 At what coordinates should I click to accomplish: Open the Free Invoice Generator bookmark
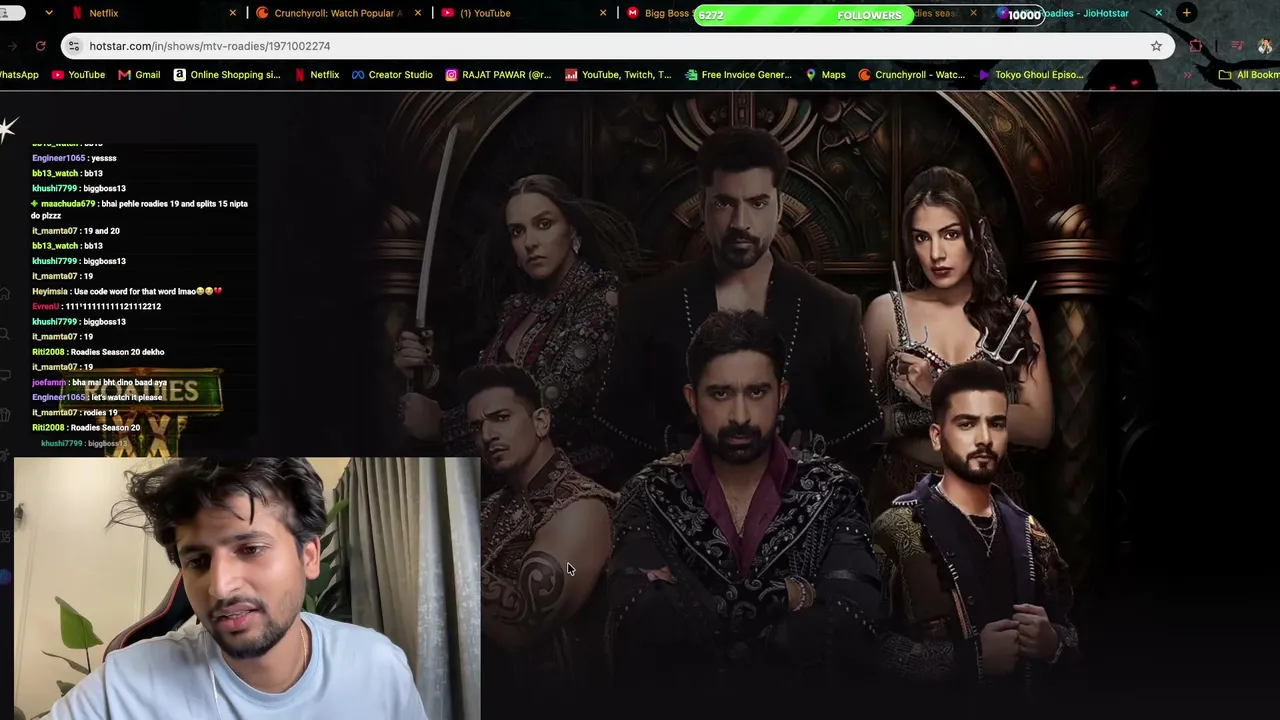tap(738, 75)
